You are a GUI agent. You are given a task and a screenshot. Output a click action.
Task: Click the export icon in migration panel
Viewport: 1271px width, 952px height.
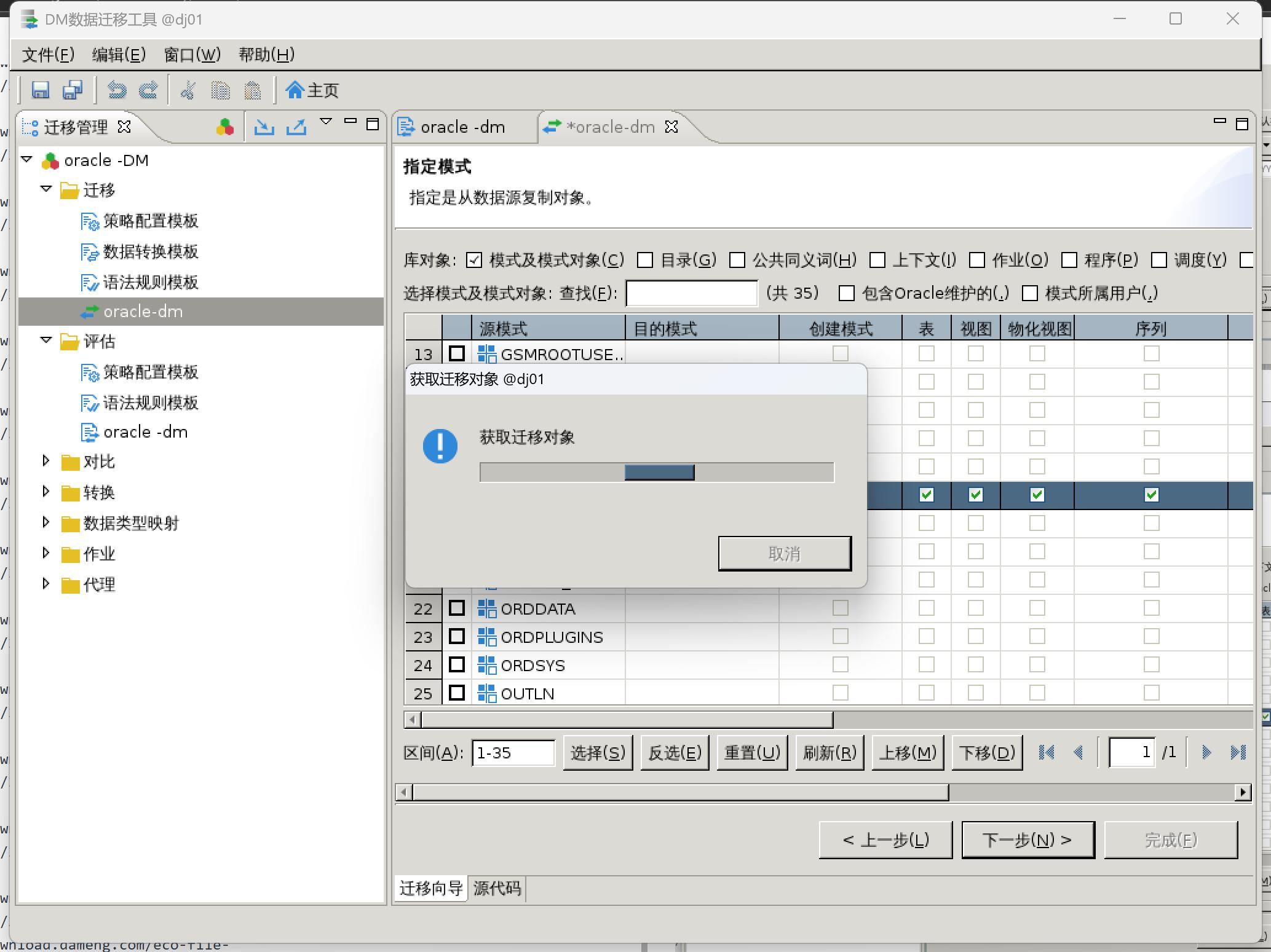click(296, 127)
